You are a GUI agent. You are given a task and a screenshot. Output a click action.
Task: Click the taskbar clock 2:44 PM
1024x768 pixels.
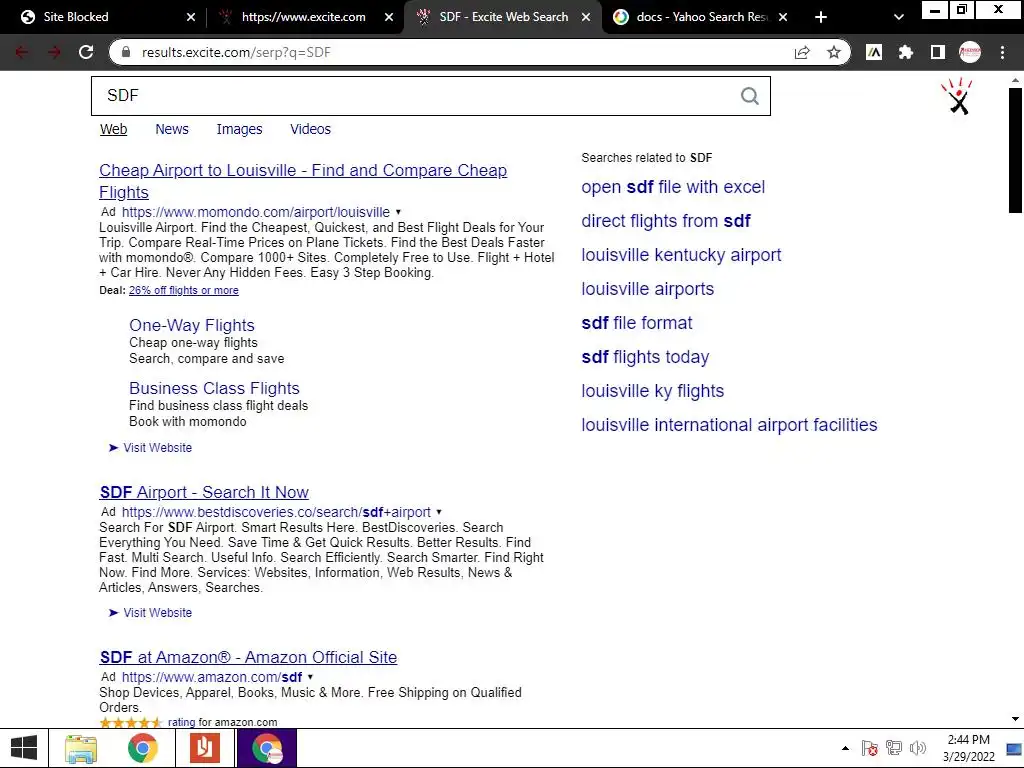[968, 748]
